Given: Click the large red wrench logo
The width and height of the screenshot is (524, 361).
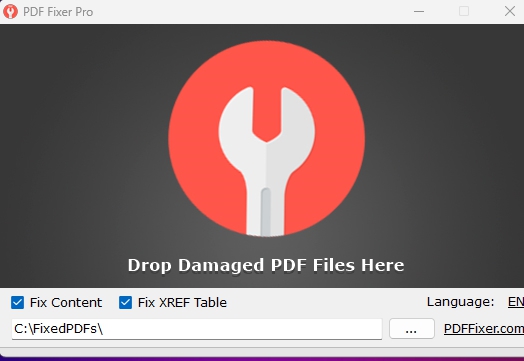Looking at the screenshot, I should tap(266, 139).
